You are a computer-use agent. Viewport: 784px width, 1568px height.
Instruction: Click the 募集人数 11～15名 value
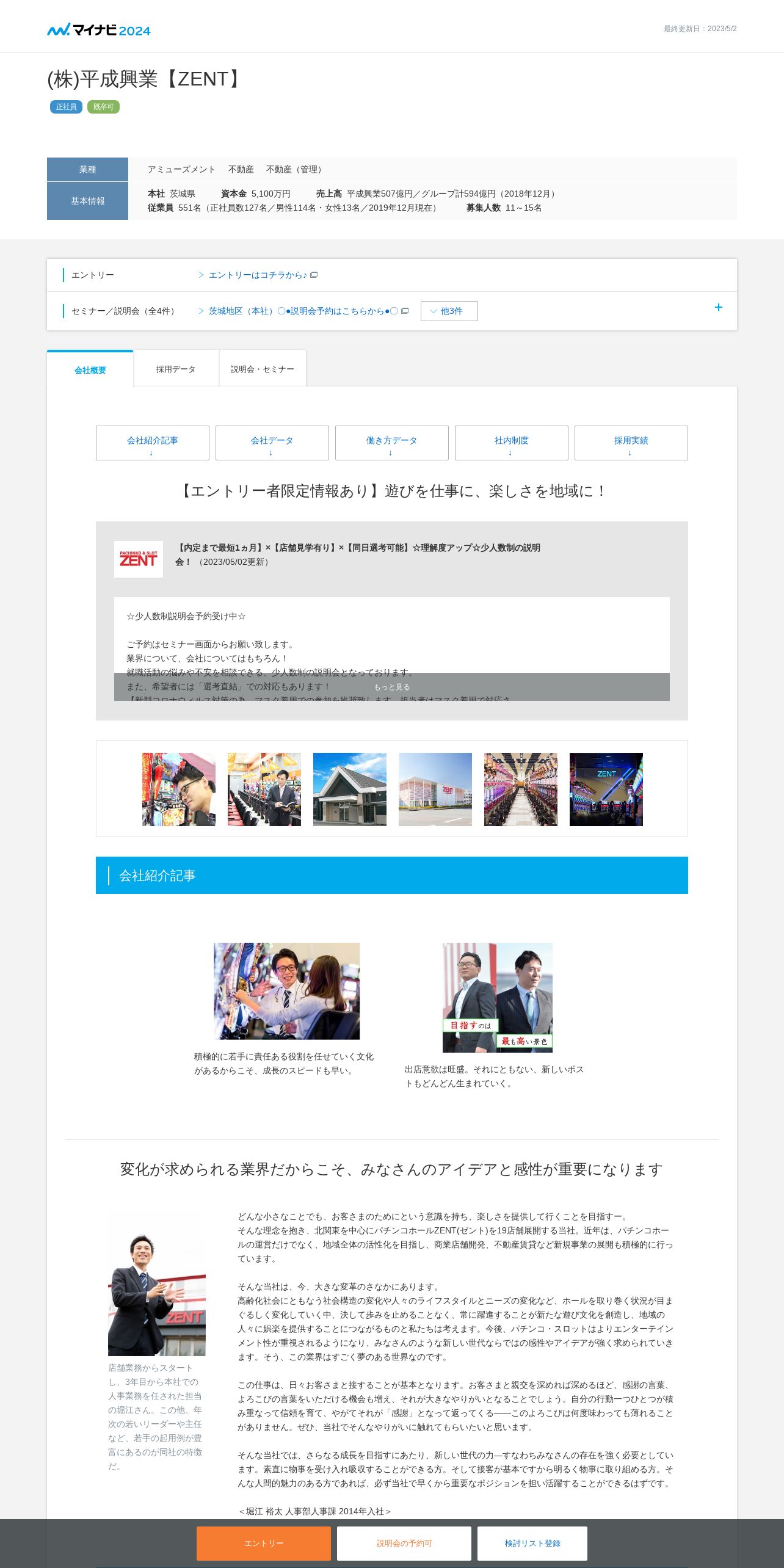coord(504,208)
